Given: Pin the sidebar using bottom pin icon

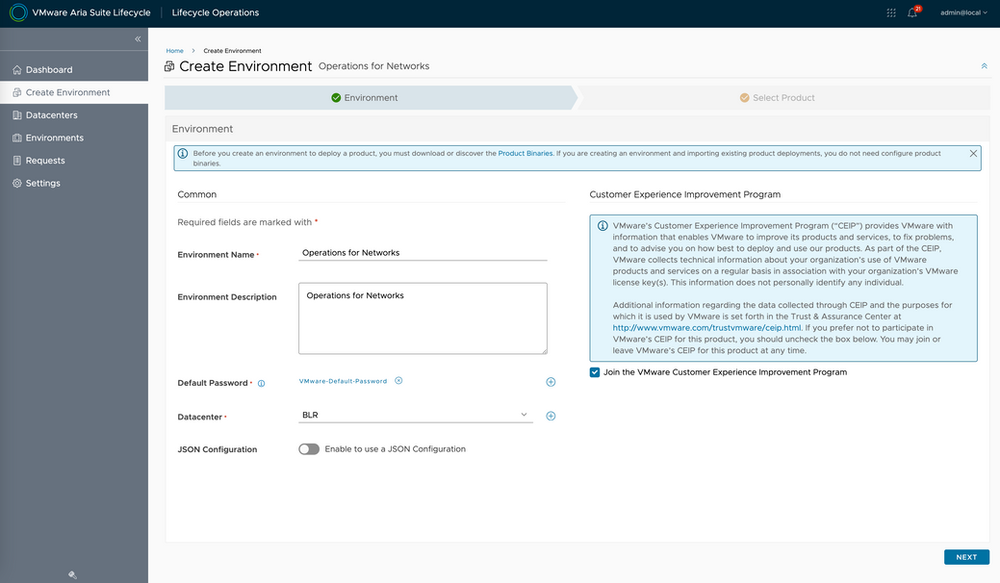Looking at the screenshot, I should click(73, 575).
